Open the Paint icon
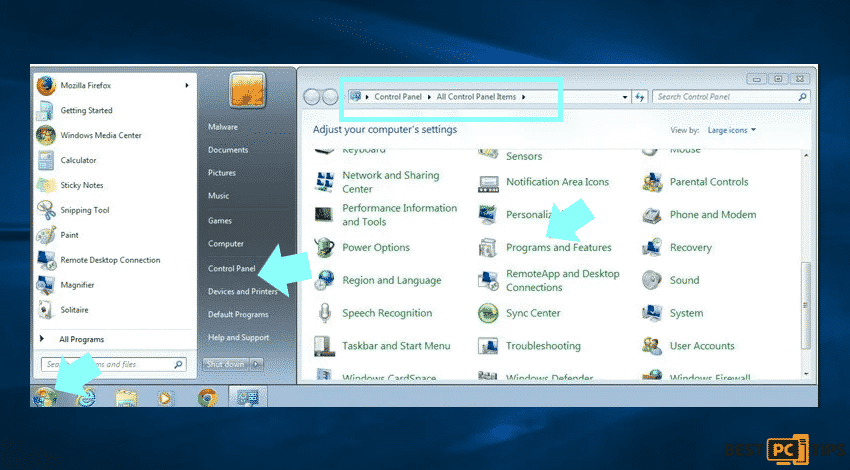 [46, 235]
